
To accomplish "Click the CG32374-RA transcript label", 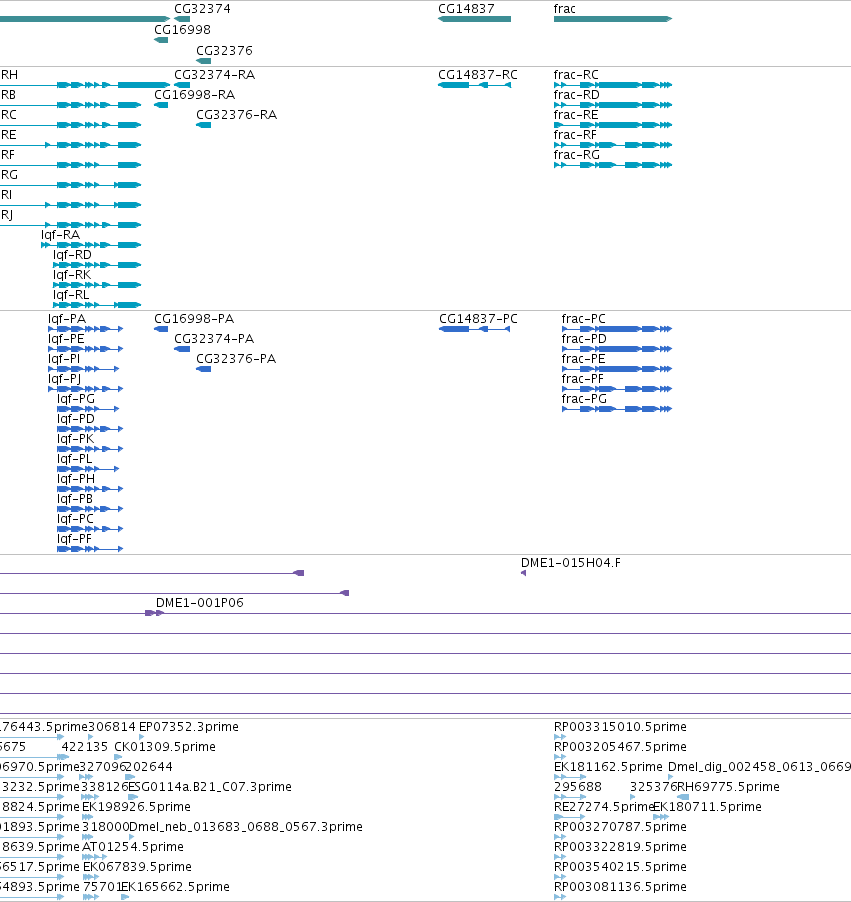I will pyautogui.click(x=215, y=75).
